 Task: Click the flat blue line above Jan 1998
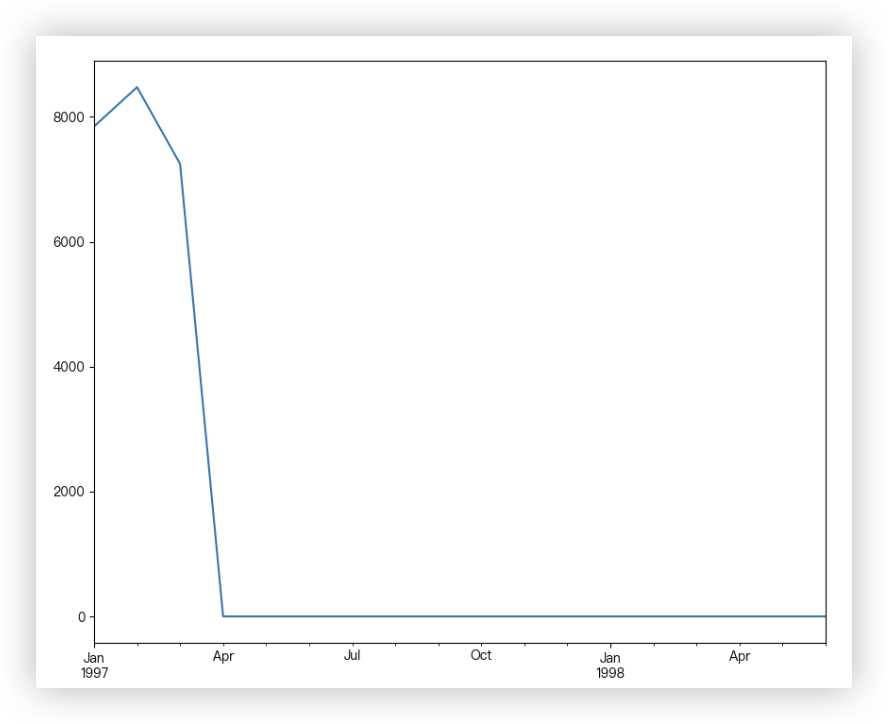(x=610, y=616)
